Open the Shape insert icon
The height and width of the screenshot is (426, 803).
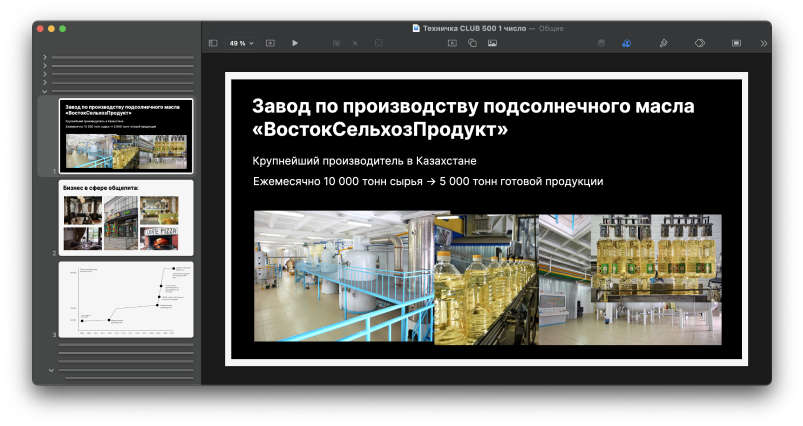472,44
